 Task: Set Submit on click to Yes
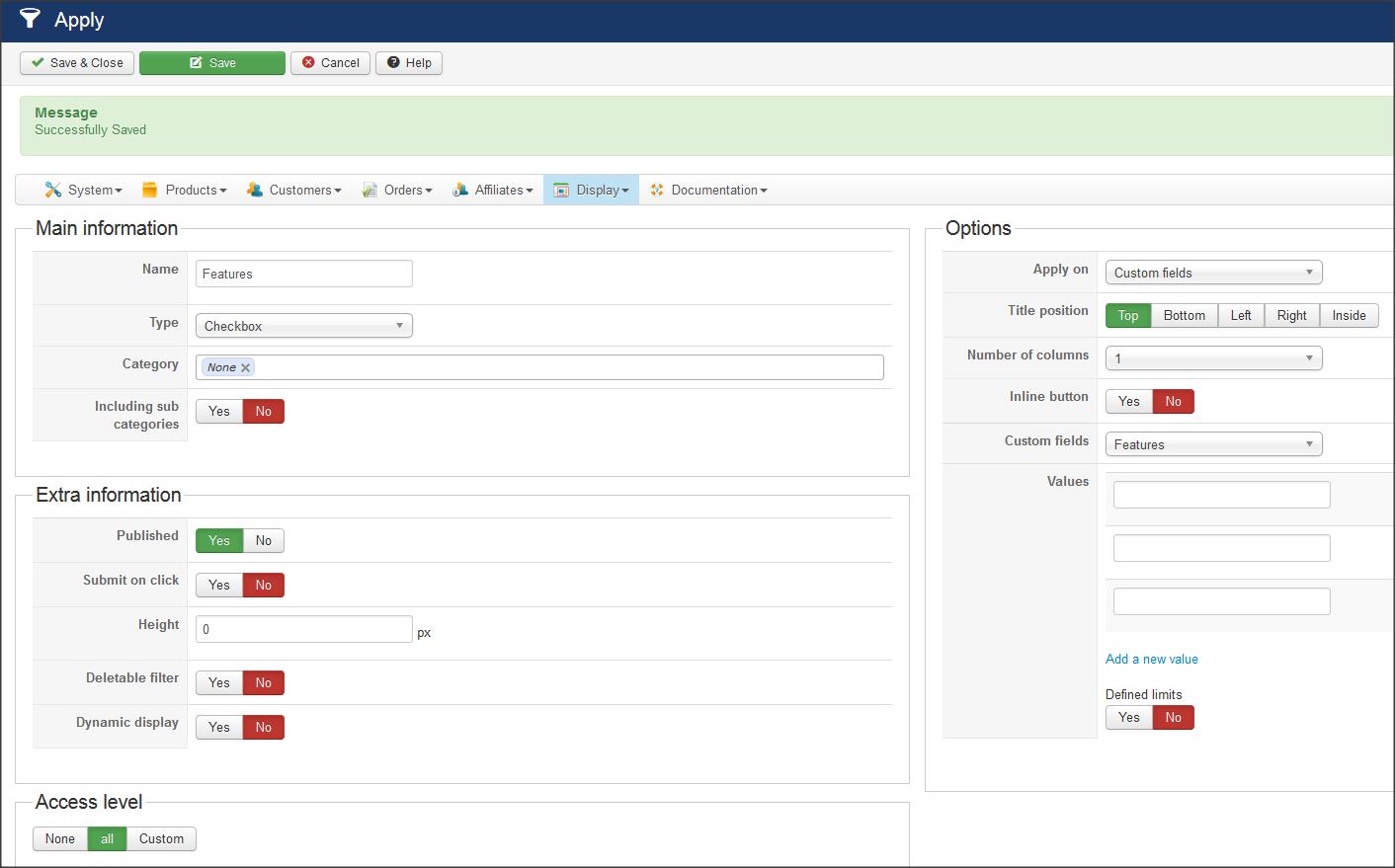[x=219, y=586]
